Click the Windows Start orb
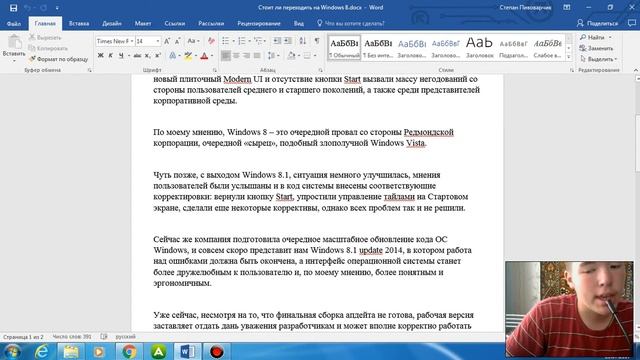This screenshot has width=640, height=360. click(12, 351)
